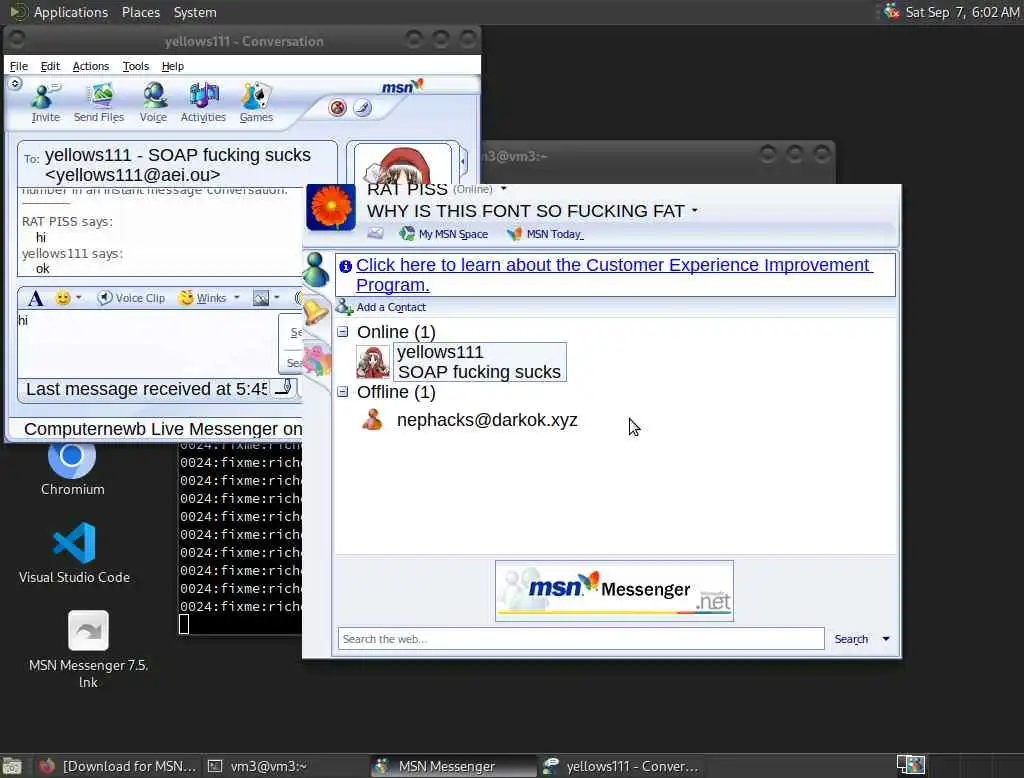
Task: Open Chromium desktop icon
Action: coord(72,469)
